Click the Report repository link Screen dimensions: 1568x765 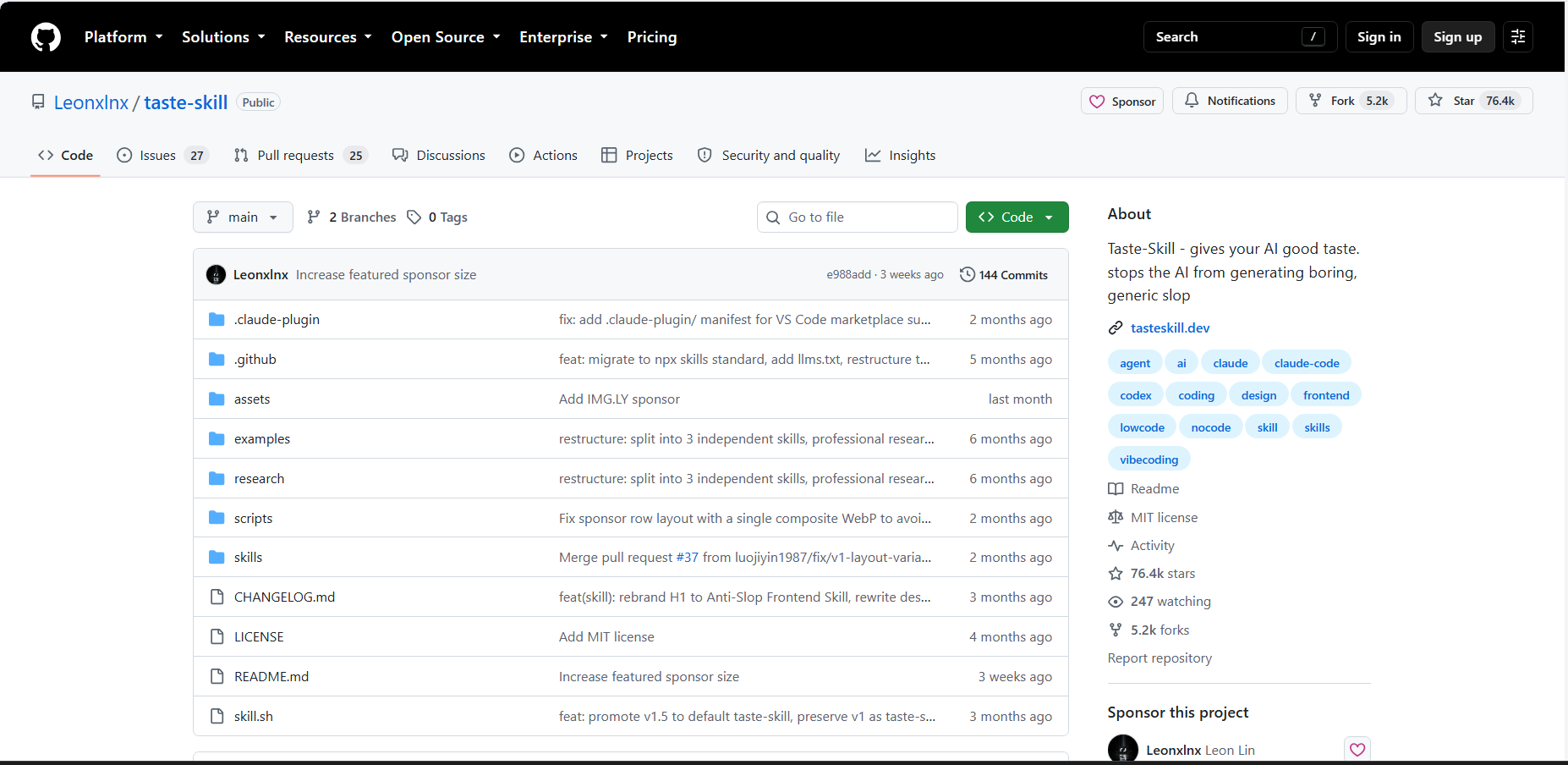(1160, 658)
